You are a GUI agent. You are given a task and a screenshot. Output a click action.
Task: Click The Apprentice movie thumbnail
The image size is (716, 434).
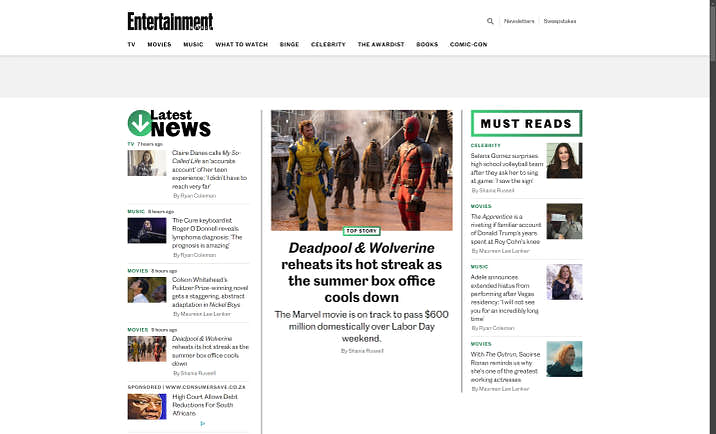(x=564, y=221)
